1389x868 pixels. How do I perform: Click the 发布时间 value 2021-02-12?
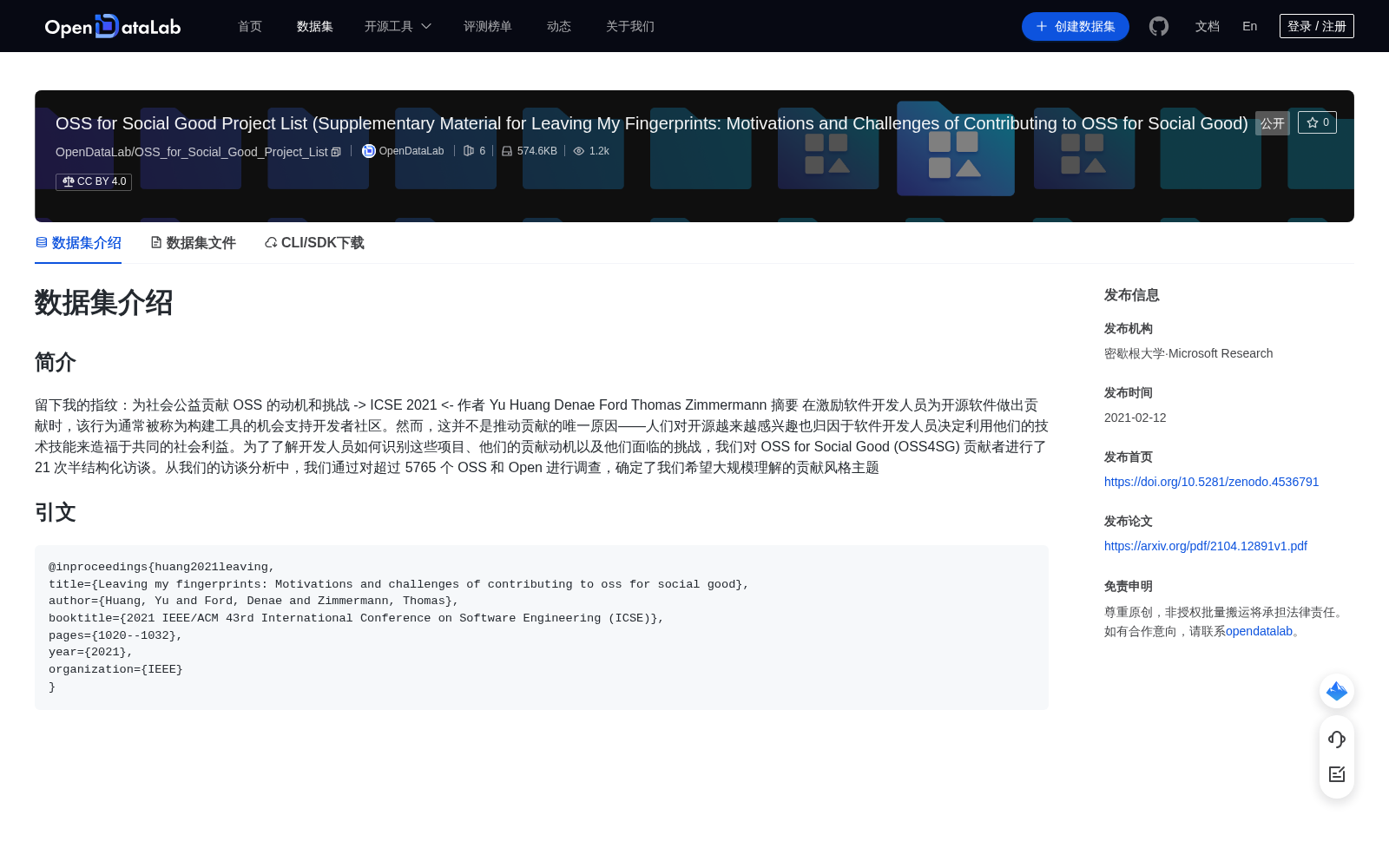1136,418
